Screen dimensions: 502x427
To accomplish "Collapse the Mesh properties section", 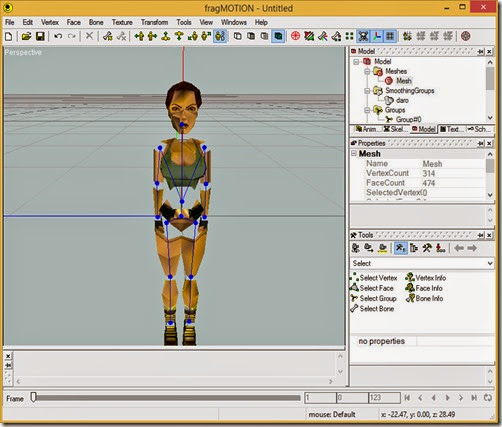I will pyautogui.click(x=354, y=153).
